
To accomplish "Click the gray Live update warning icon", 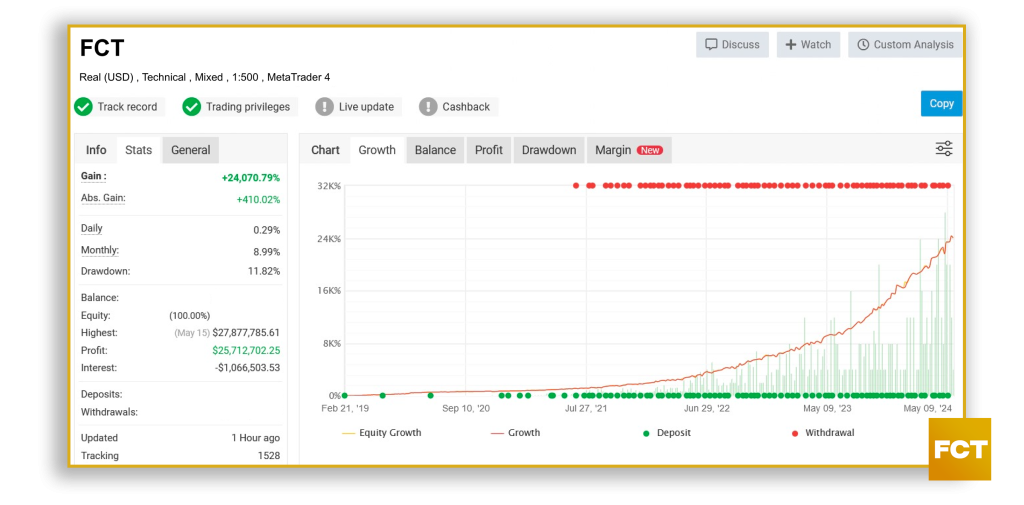I will tap(324, 107).
